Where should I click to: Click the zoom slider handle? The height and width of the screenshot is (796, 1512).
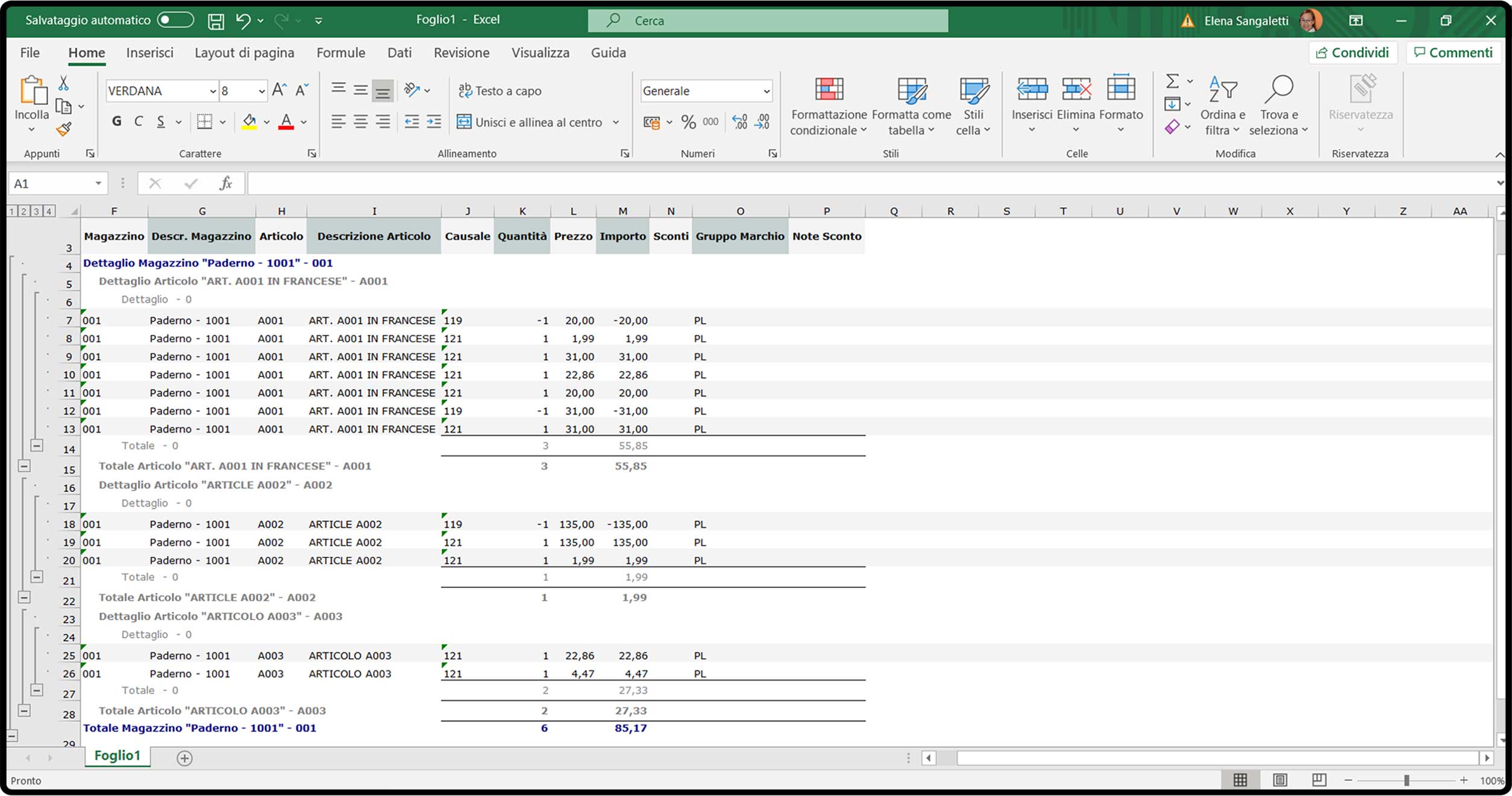coord(1406,780)
